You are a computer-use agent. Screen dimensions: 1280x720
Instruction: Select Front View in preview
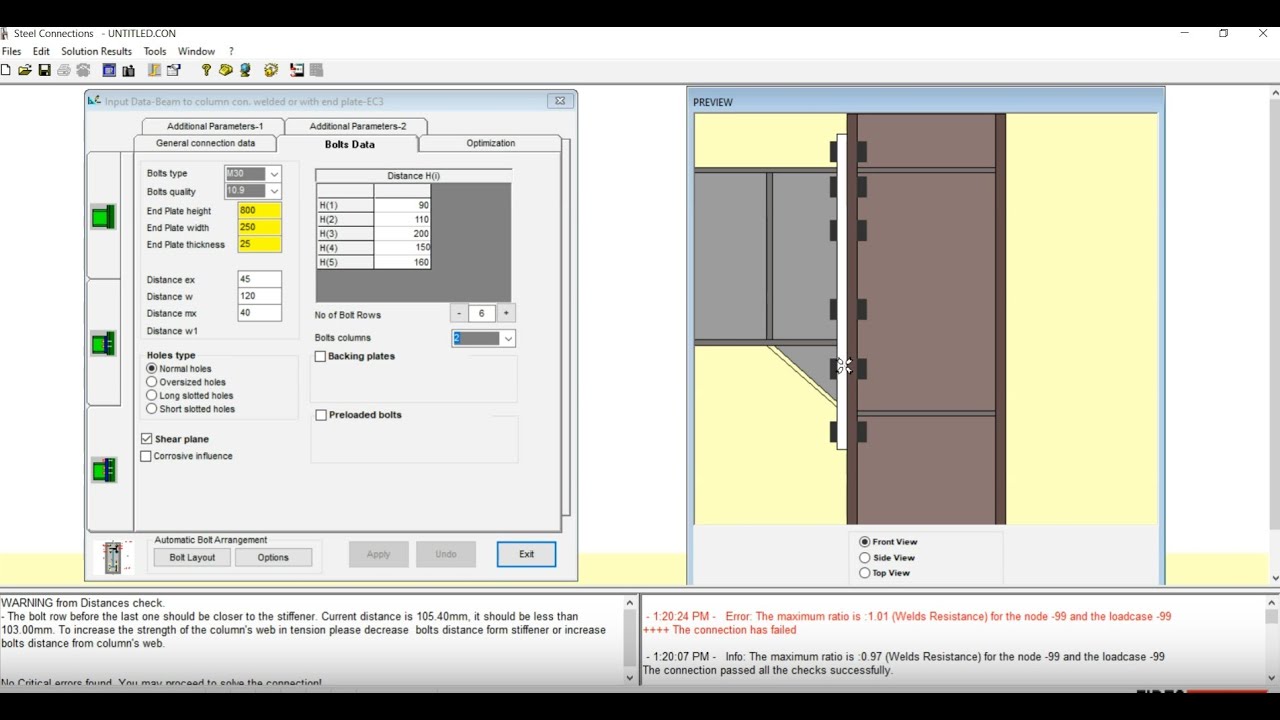pos(865,542)
